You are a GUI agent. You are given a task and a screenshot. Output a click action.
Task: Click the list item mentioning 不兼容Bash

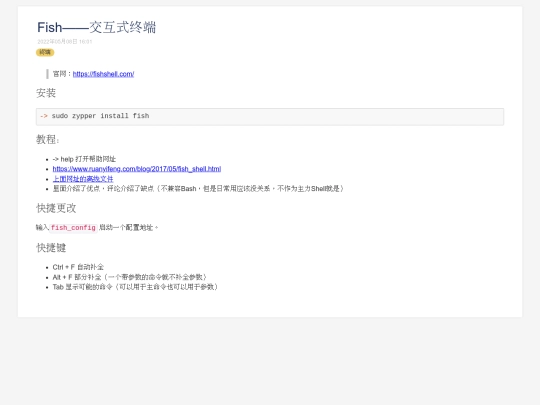(198, 188)
